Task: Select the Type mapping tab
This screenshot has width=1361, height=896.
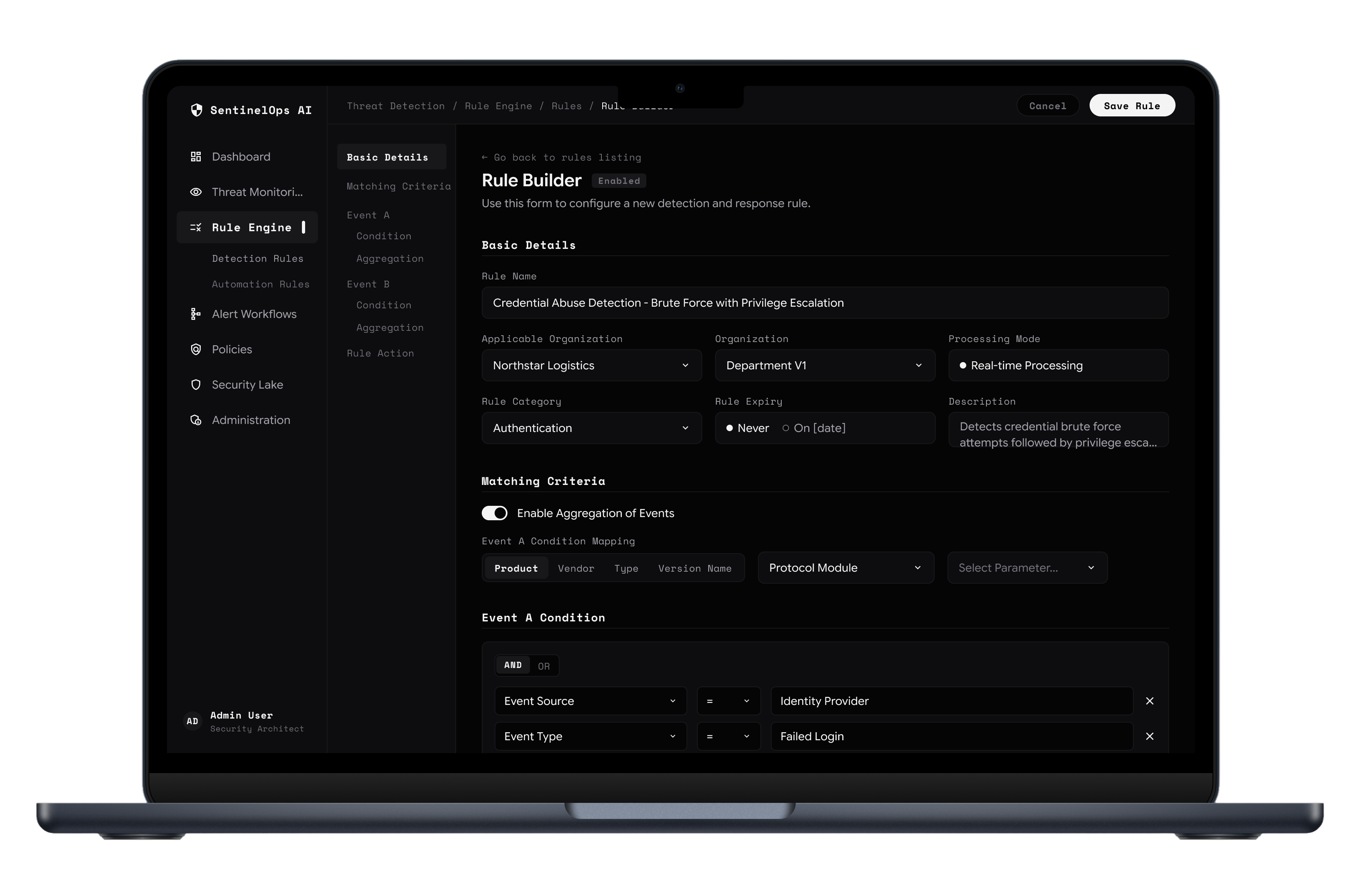Action: 626,568
